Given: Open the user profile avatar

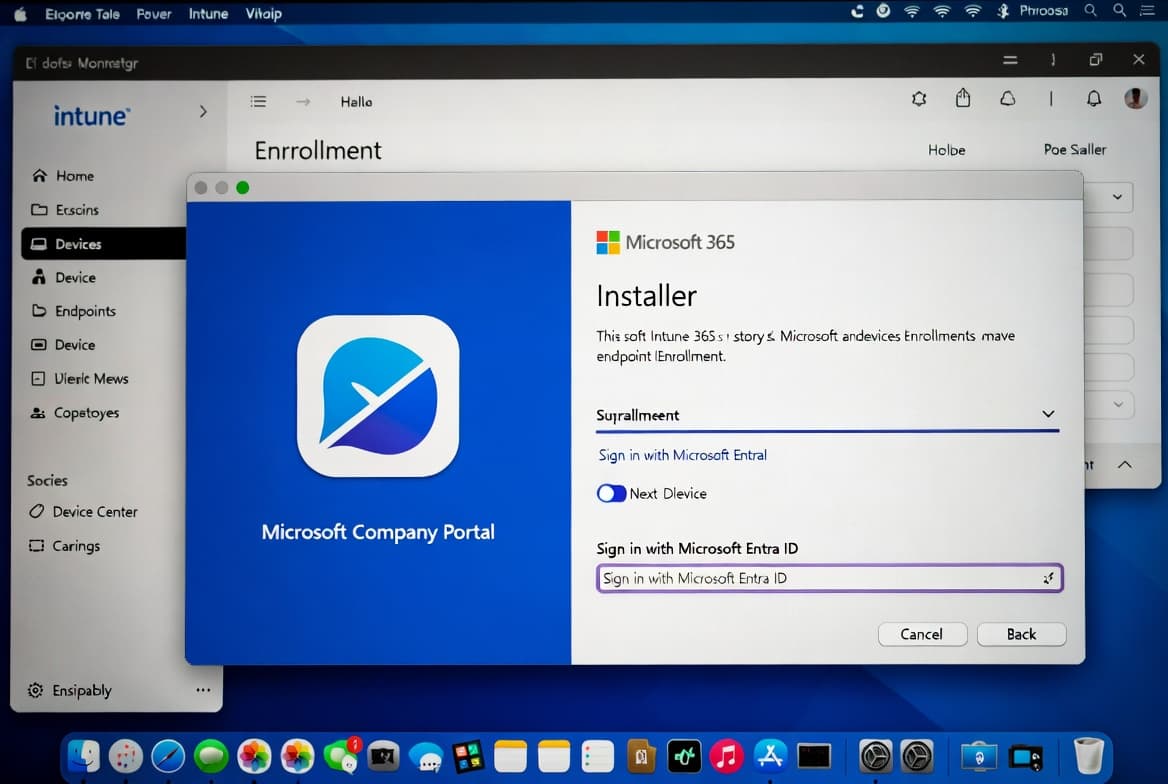Looking at the screenshot, I should 1135,98.
